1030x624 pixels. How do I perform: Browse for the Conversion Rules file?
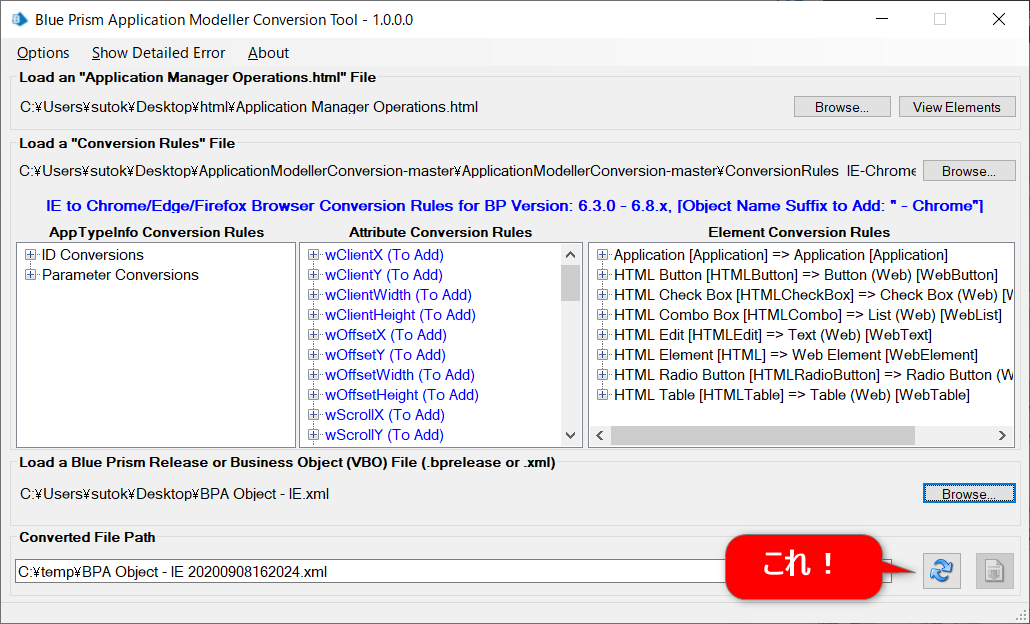(x=968, y=171)
